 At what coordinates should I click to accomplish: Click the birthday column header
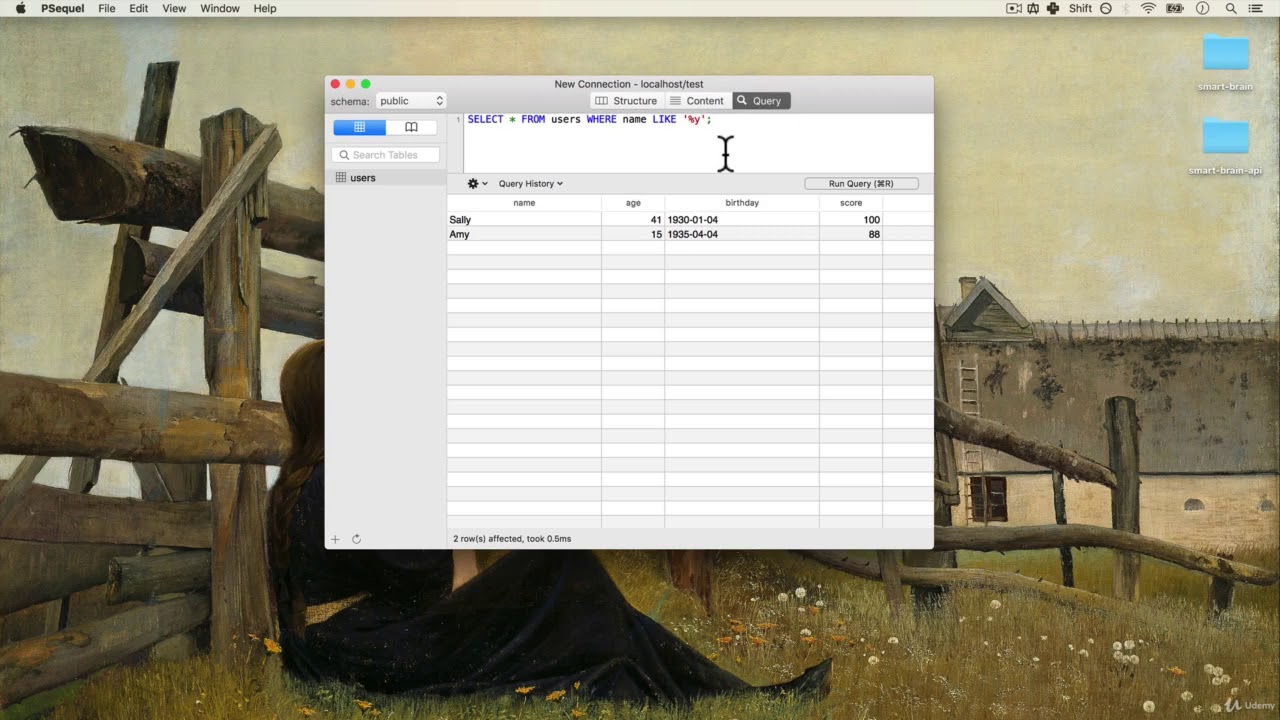(x=742, y=203)
